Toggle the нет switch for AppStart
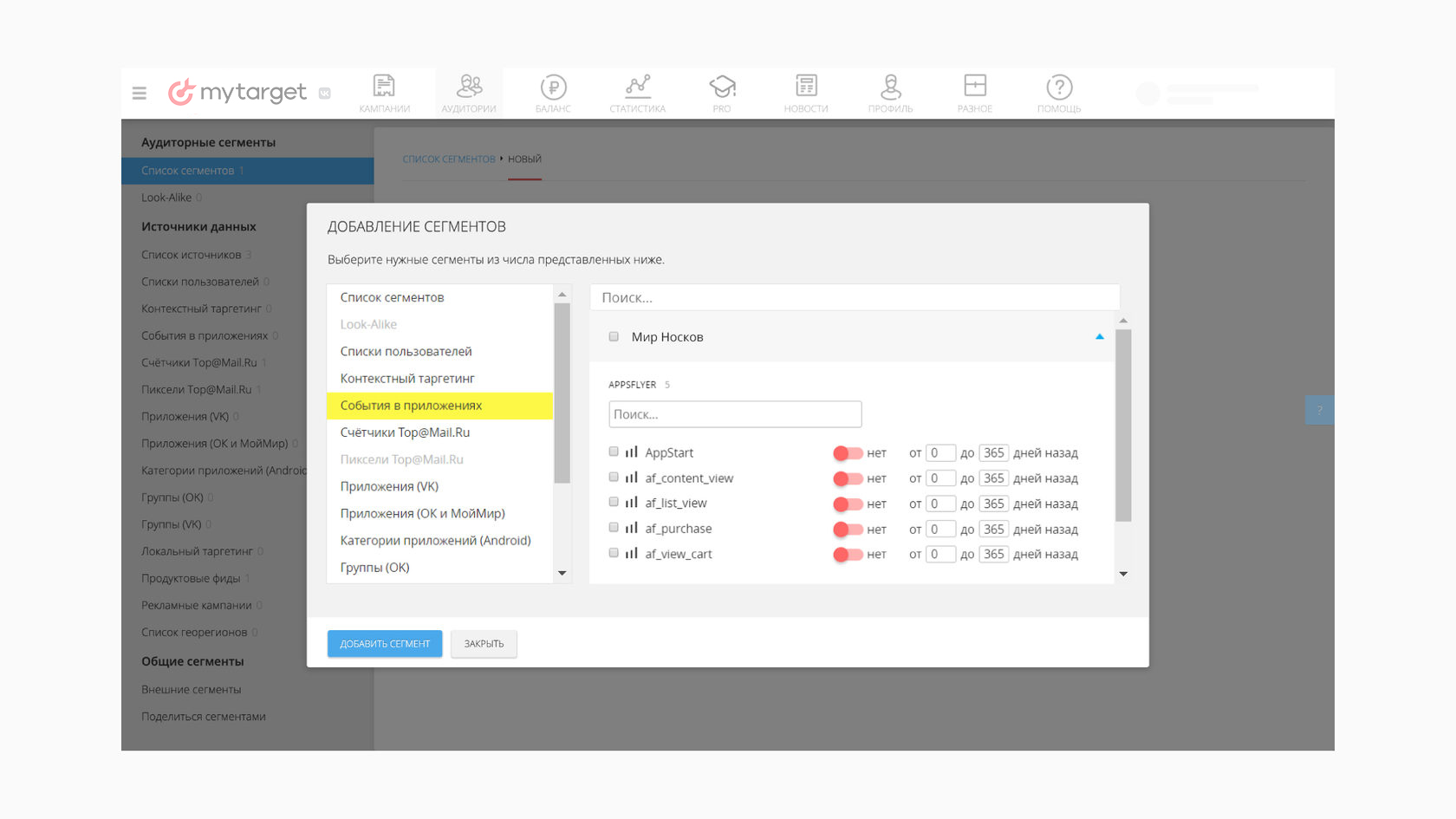1456x819 pixels. (x=848, y=452)
